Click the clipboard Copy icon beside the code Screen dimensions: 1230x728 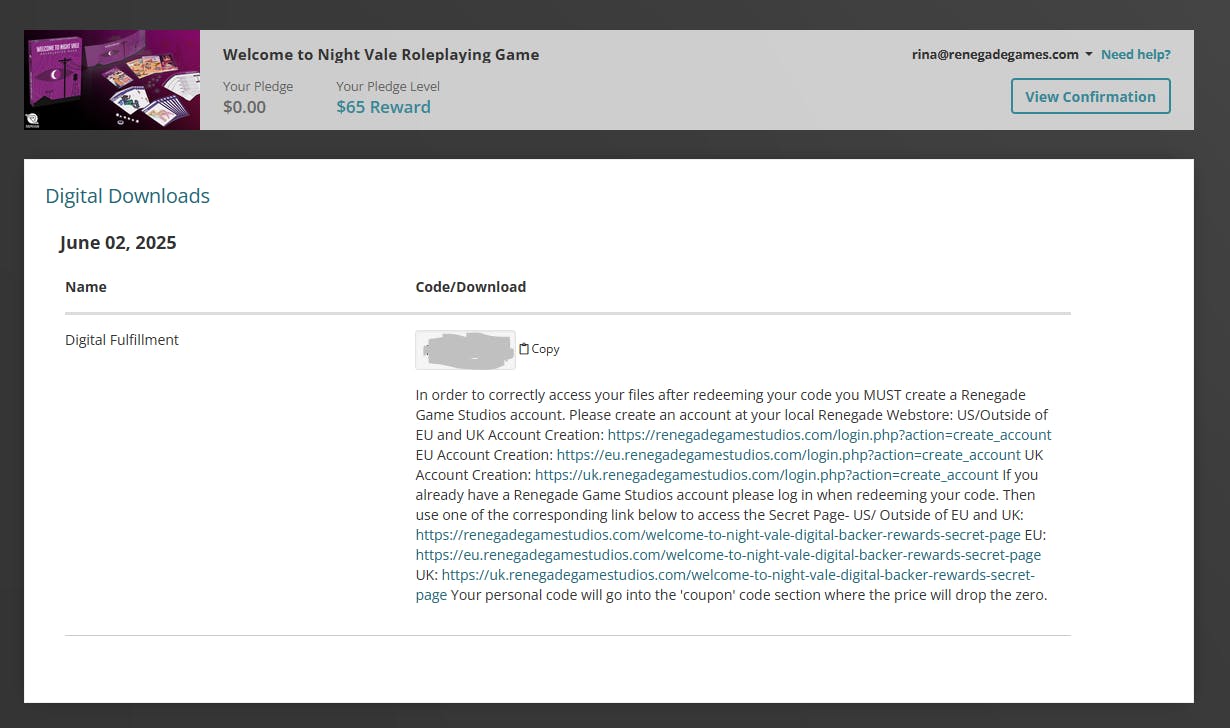(524, 349)
